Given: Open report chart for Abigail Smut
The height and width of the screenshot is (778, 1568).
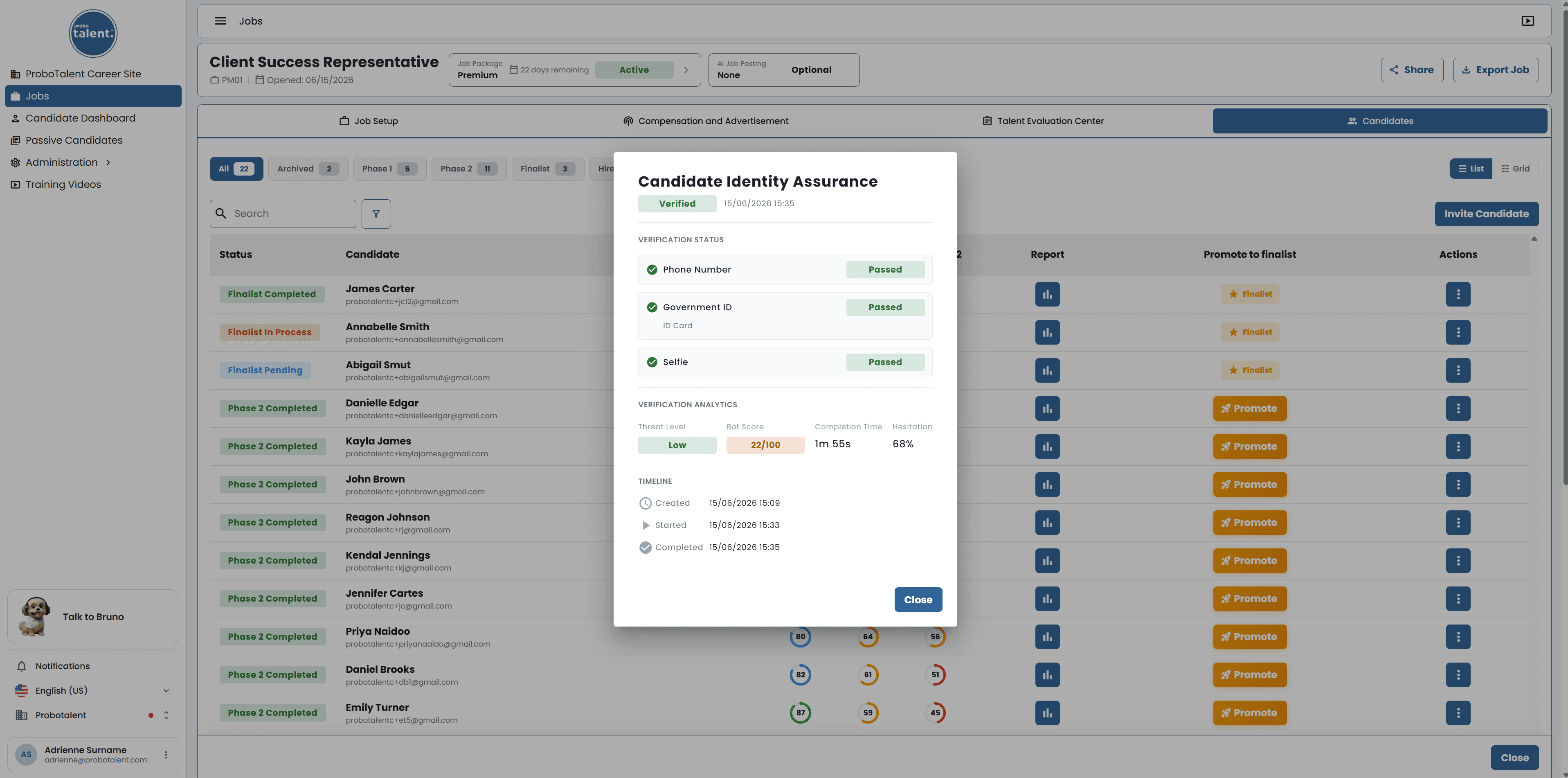Looking at the screenshot, I should (1047, 370).
